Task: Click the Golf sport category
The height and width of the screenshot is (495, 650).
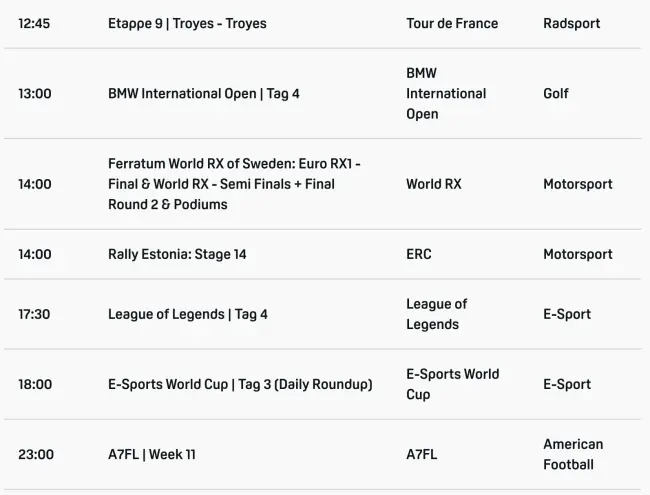Action: (556, 94)
